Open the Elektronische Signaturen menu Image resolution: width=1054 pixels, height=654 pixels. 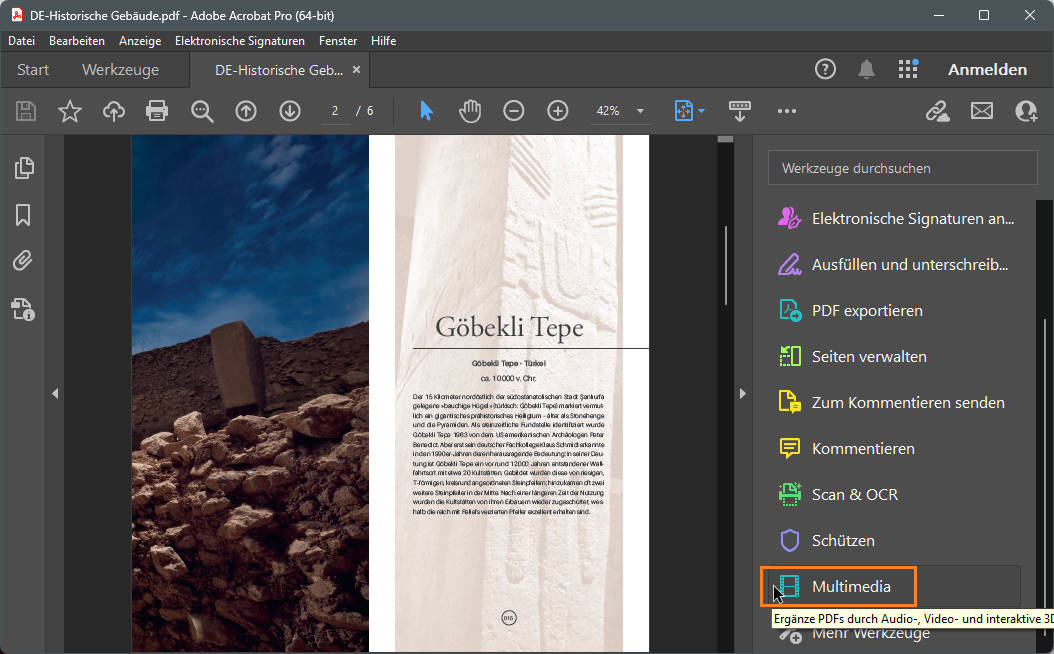pyautogui.click(x=240, y=41)
